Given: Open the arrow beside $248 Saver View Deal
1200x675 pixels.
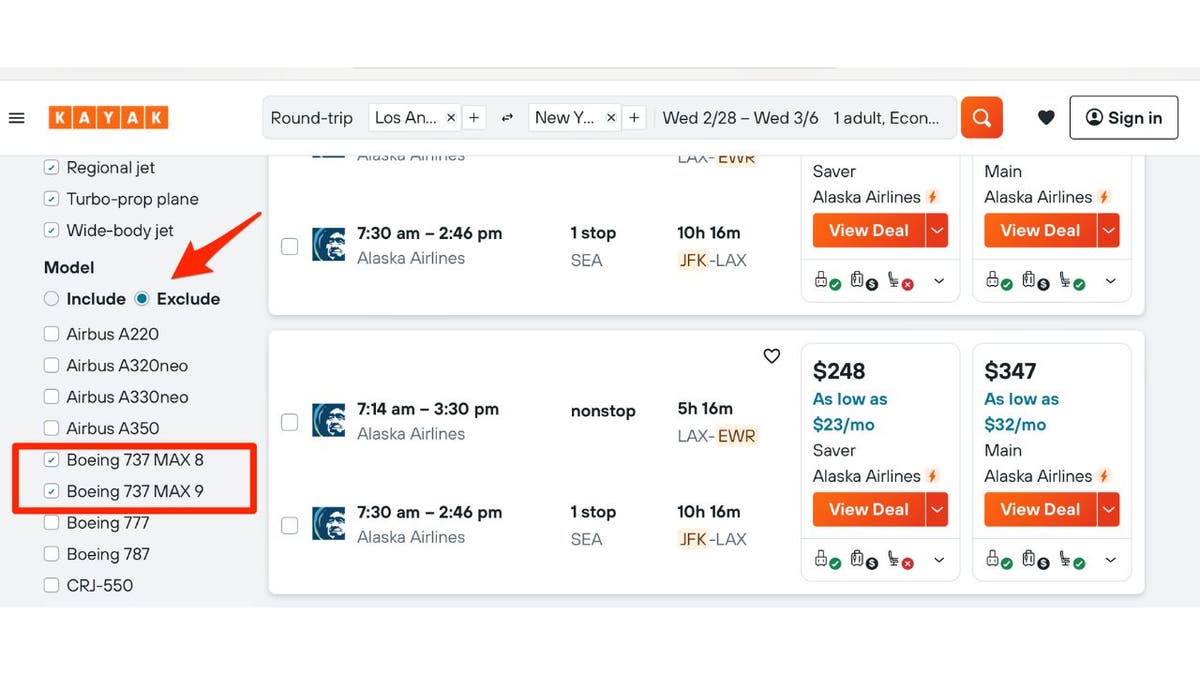Looking at the screenshot, I should [x=937, y=509].
